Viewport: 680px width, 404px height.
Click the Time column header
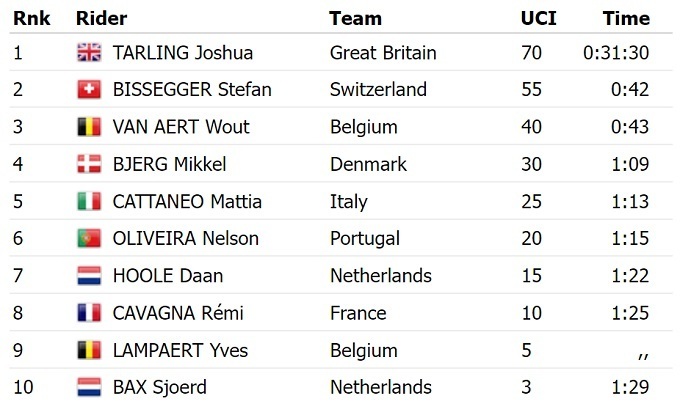[626, 18]
